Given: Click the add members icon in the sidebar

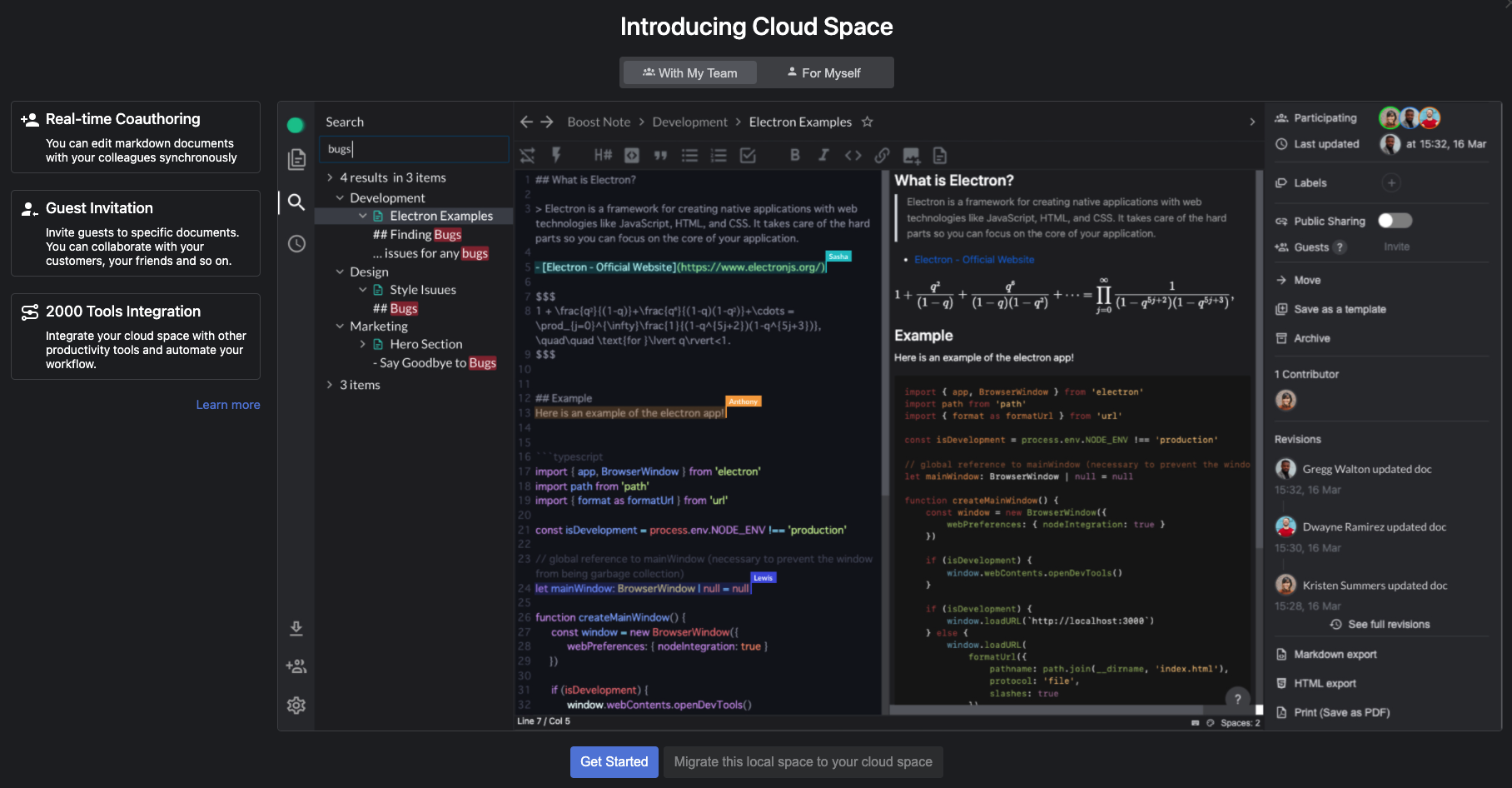Looking at the screenshot, I should [x=296, y=666].
